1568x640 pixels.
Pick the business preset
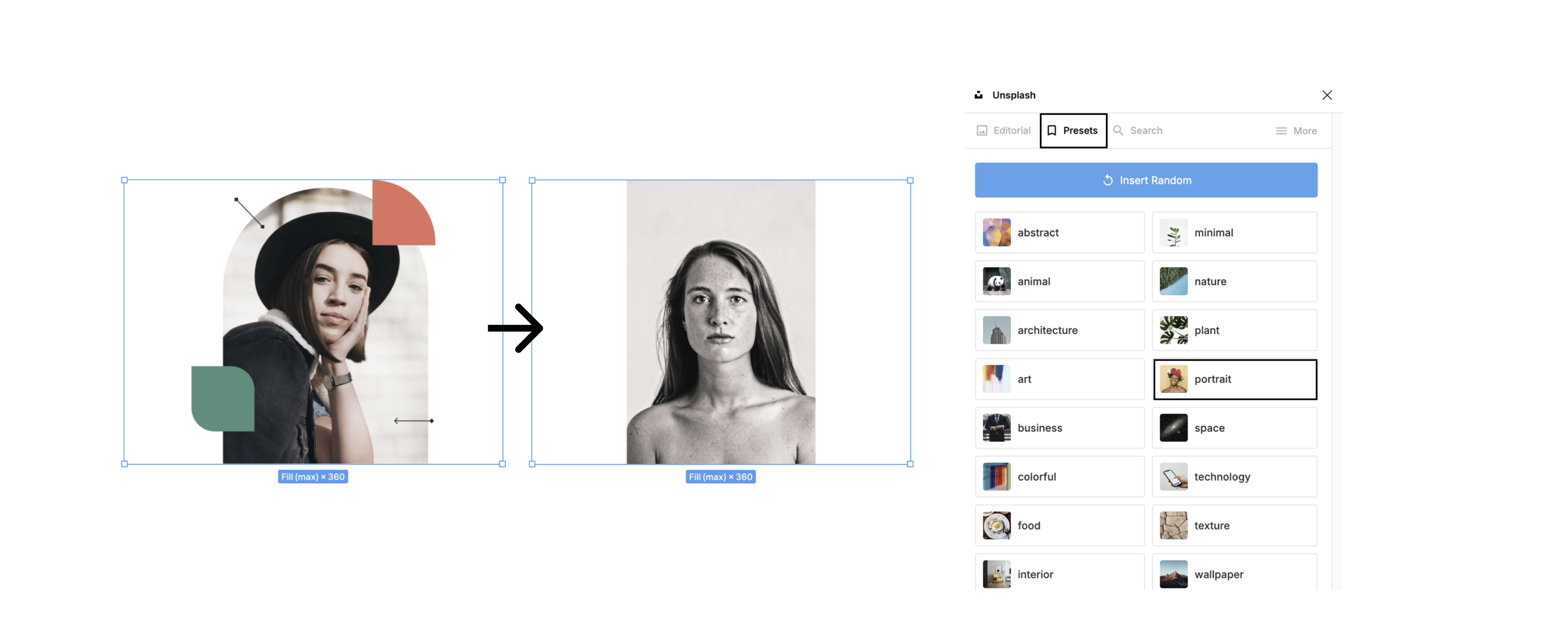1060,428
